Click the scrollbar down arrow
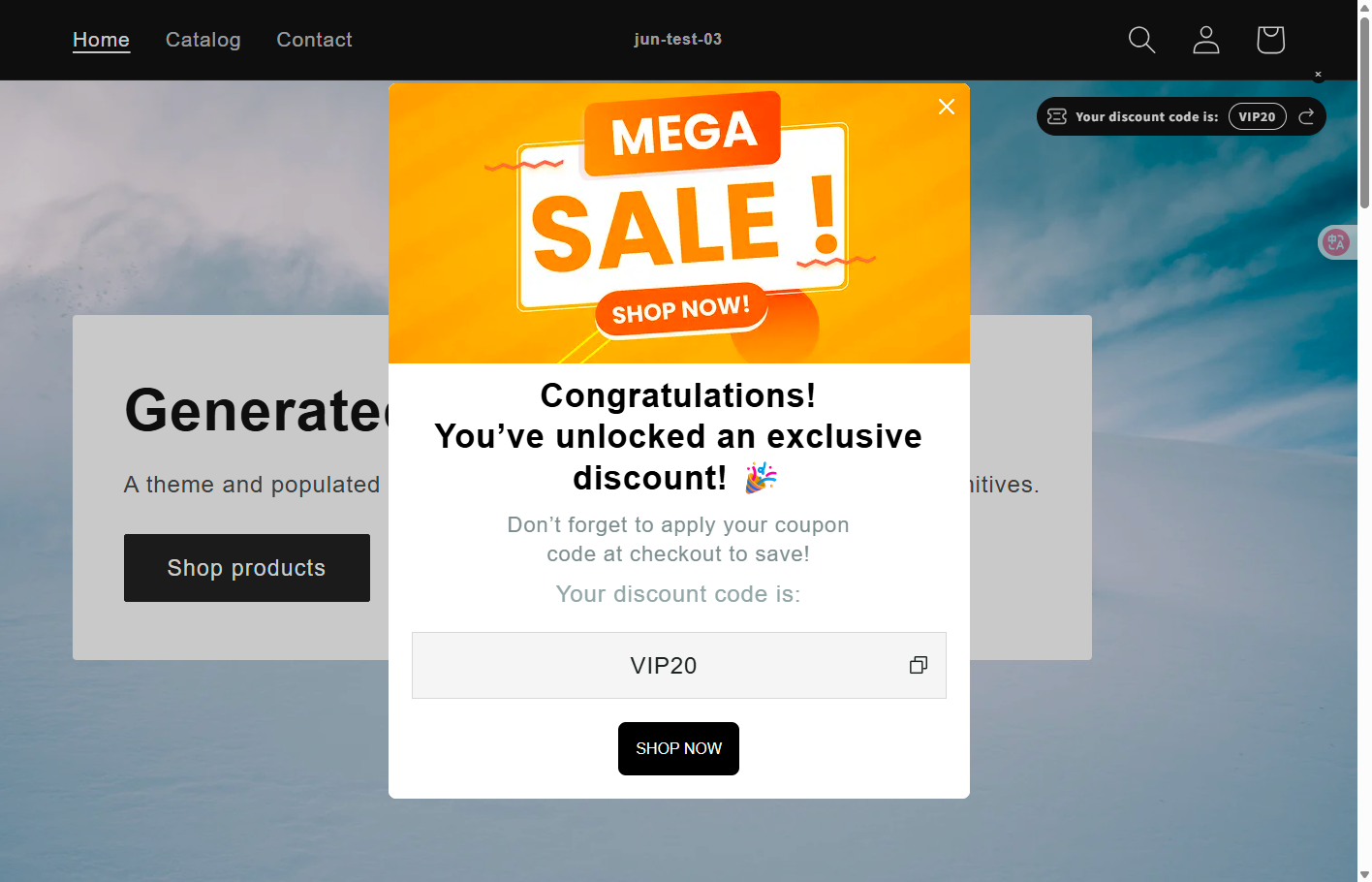This screenshot has height=882, width=1372. [x=1364, y=874]
